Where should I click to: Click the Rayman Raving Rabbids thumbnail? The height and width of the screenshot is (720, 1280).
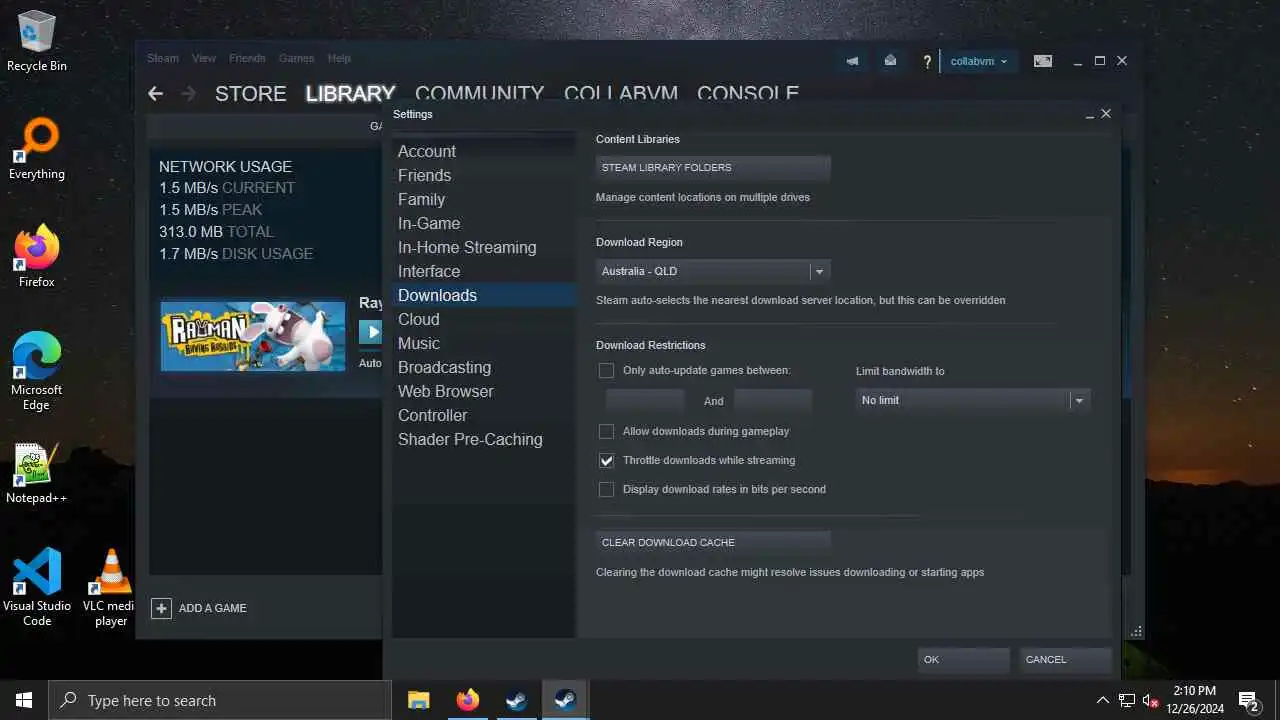point(253,336)
